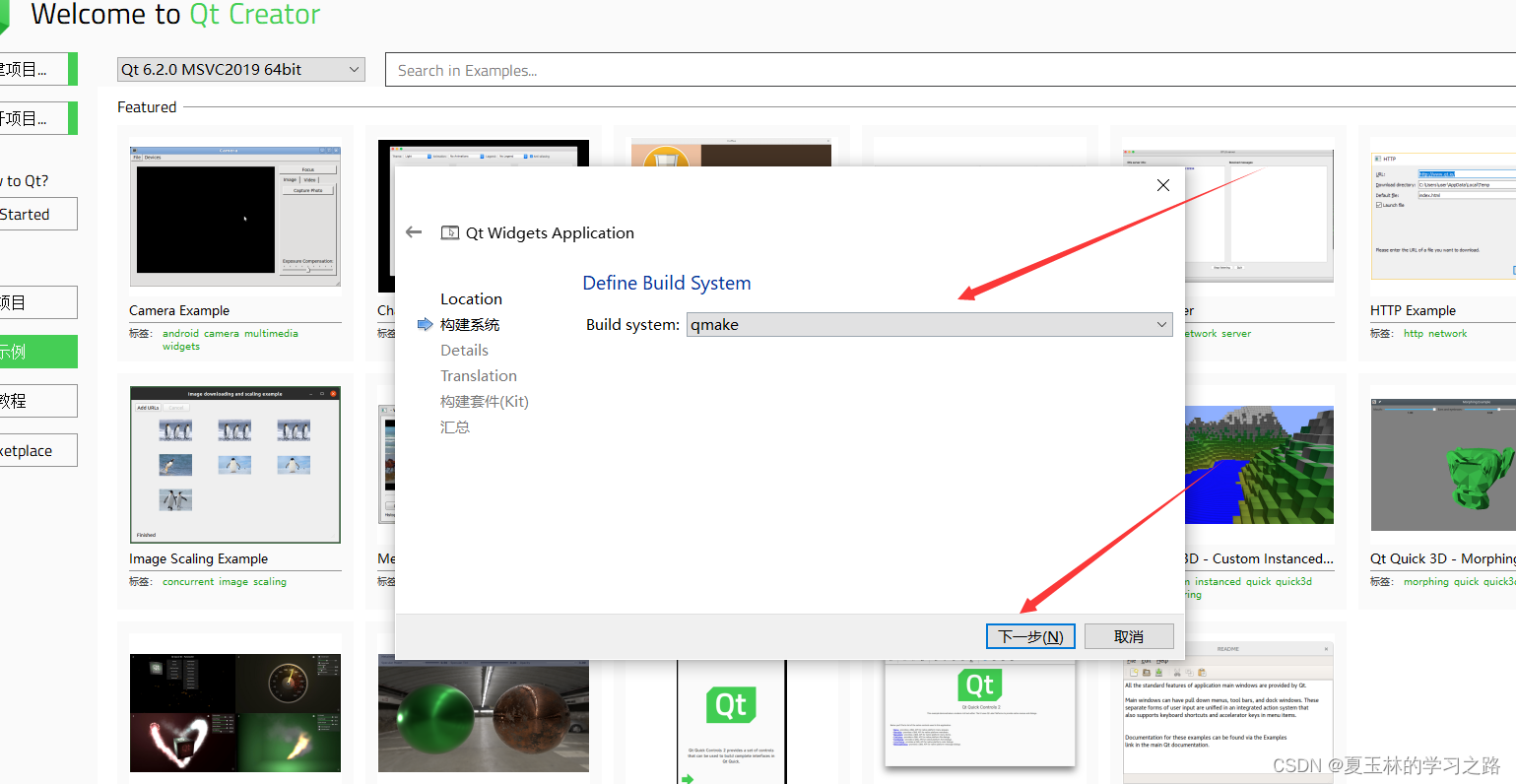
Task: Switch to the Marketplace sidebar tab
Action: point(38,451)
